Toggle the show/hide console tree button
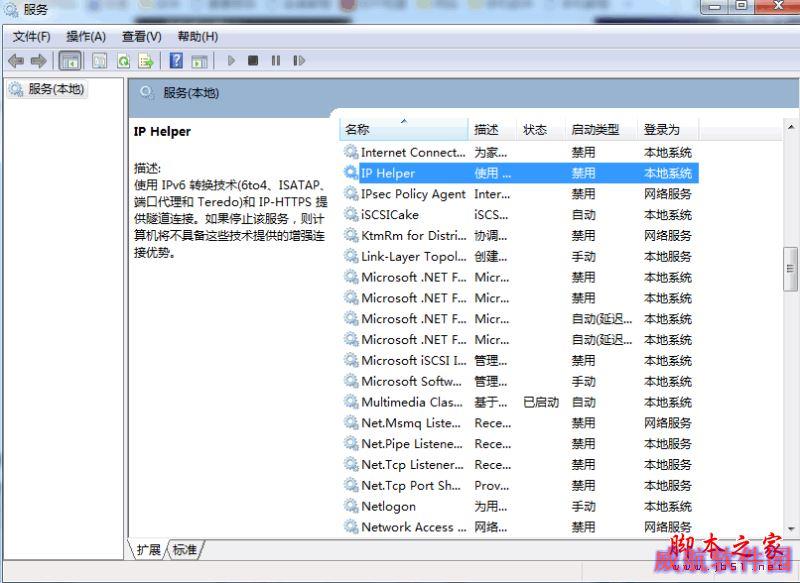 coord(70,61)
